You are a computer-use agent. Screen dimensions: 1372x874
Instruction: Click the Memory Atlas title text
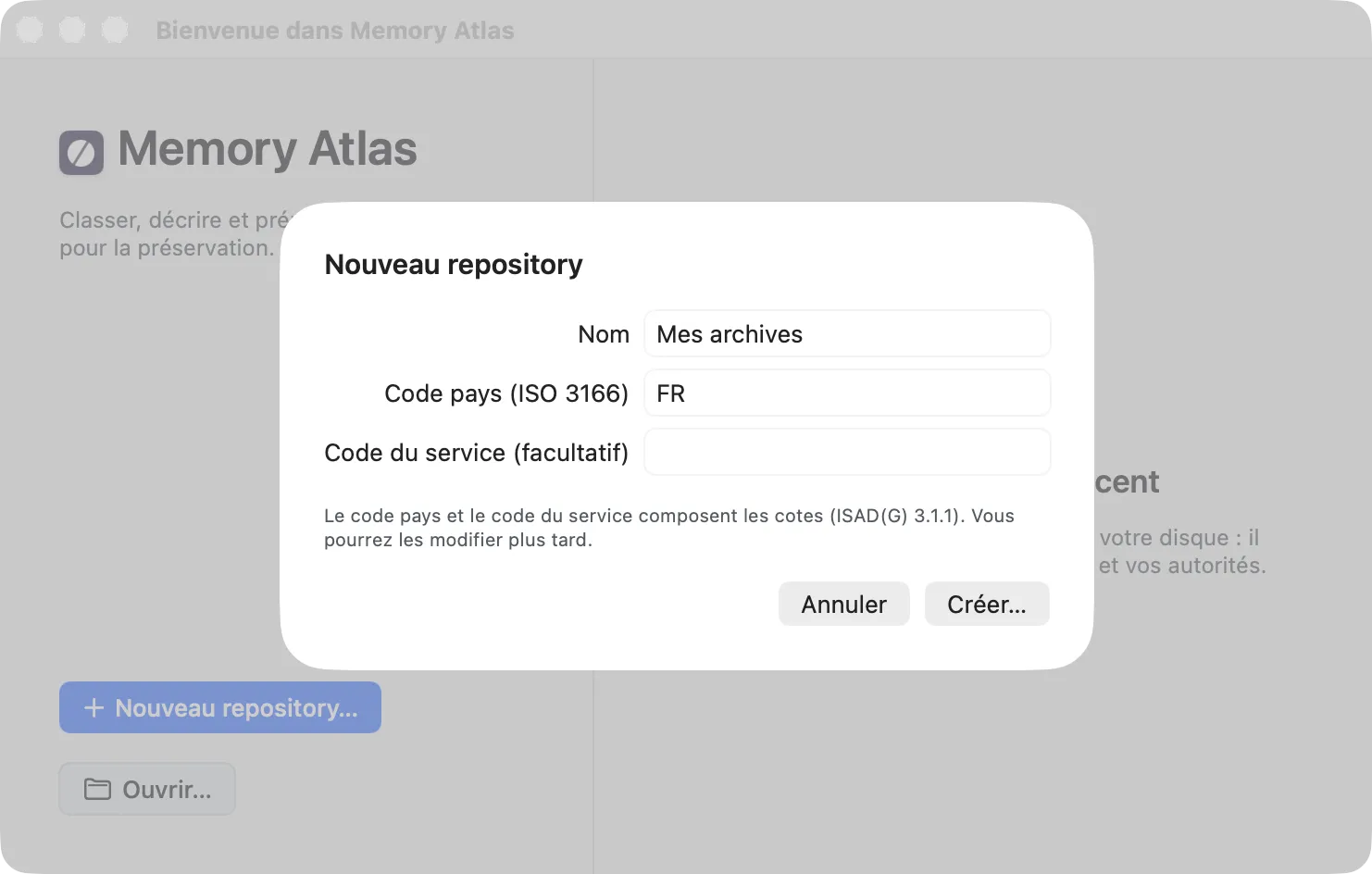click(268, 149)
